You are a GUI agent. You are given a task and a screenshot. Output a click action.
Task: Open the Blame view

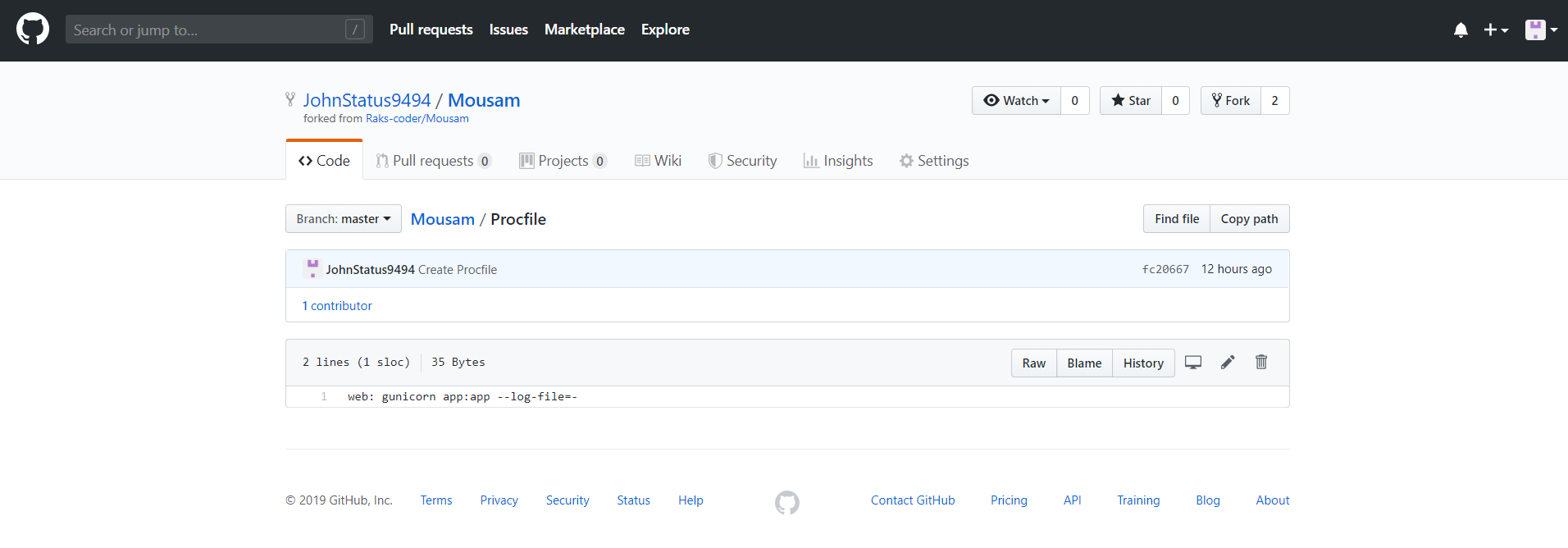(1084, 363)
